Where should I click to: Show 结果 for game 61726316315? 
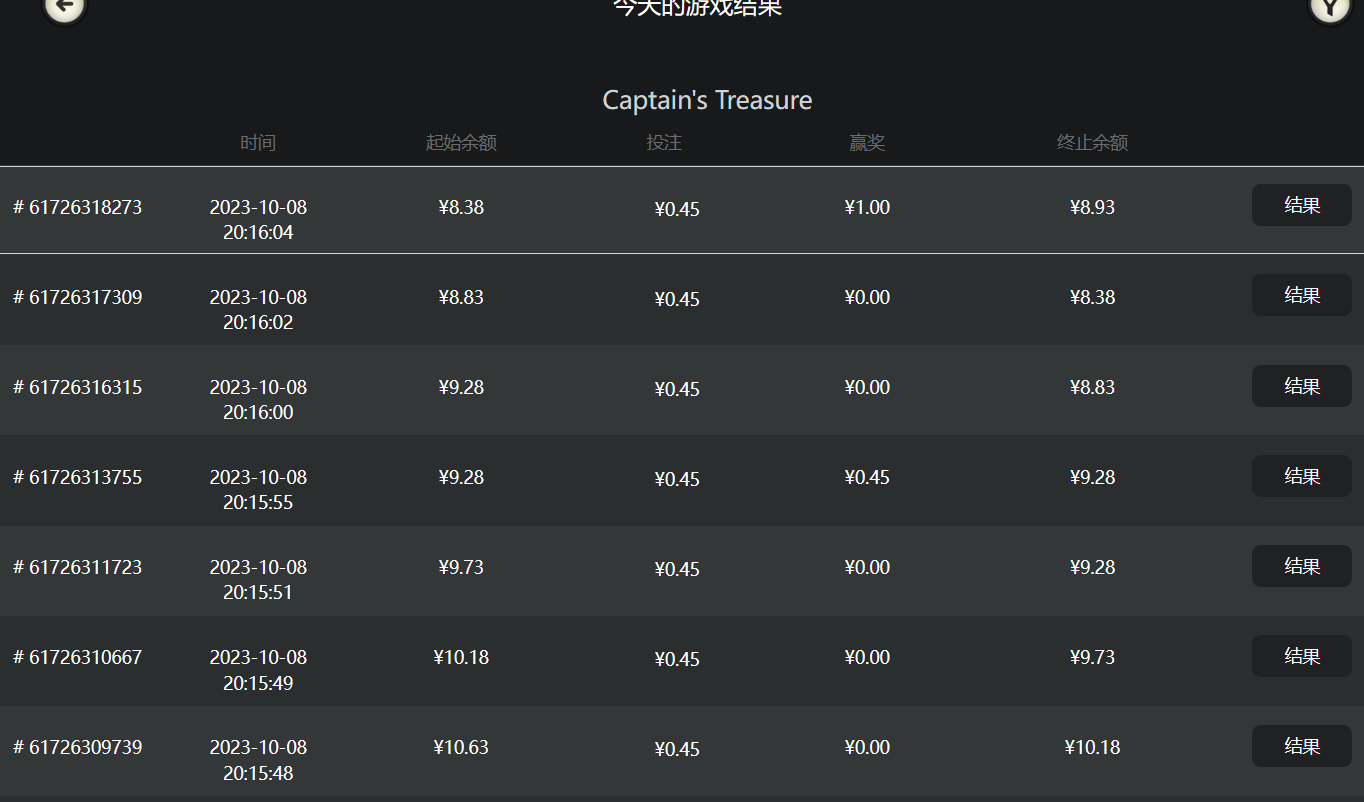(1301, 386)
